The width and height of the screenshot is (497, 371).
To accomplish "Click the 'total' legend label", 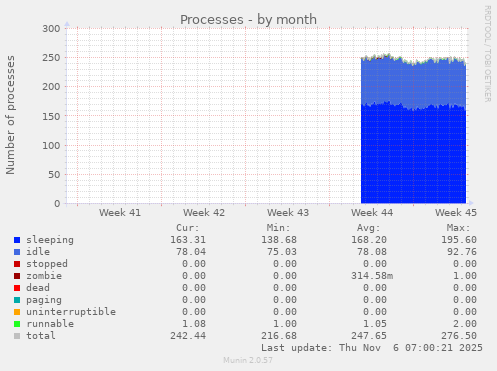I will (41, 336).
